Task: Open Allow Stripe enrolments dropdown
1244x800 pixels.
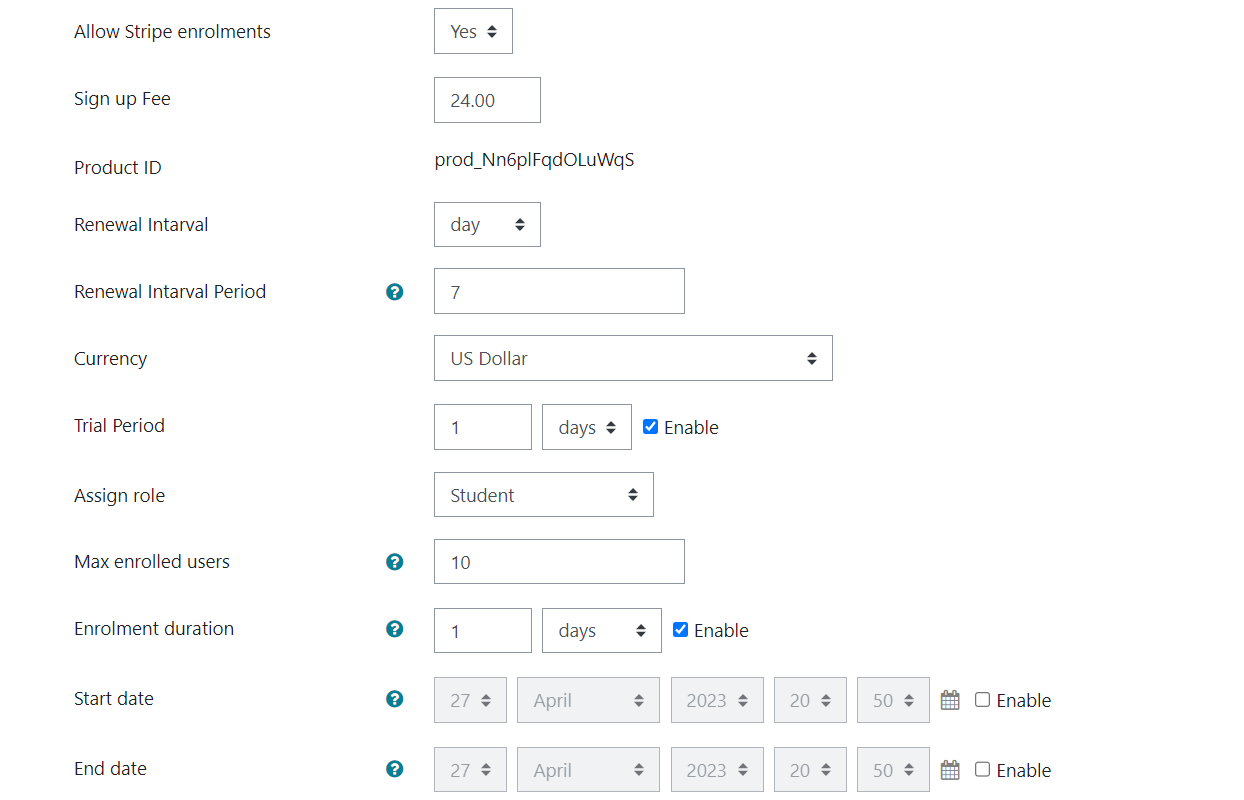Action: tap(473, 32)
